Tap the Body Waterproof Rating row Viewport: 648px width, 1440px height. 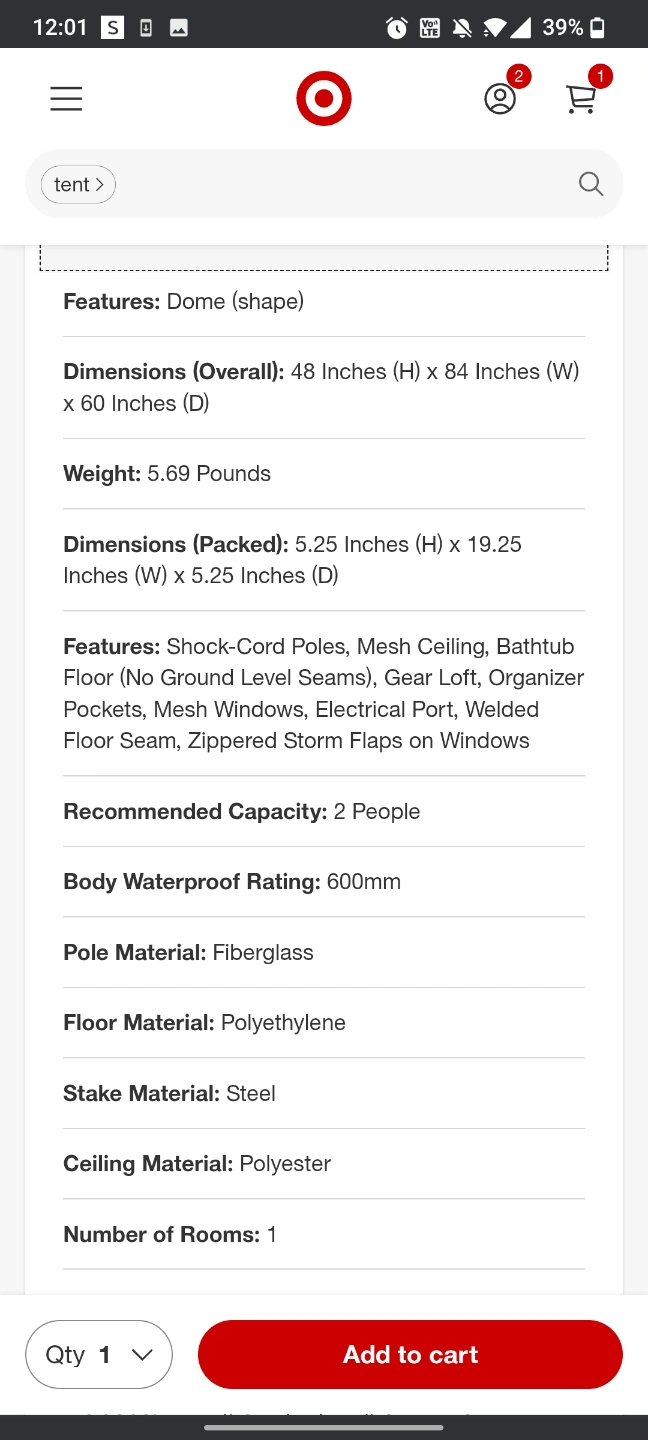[x=324, y=882]
